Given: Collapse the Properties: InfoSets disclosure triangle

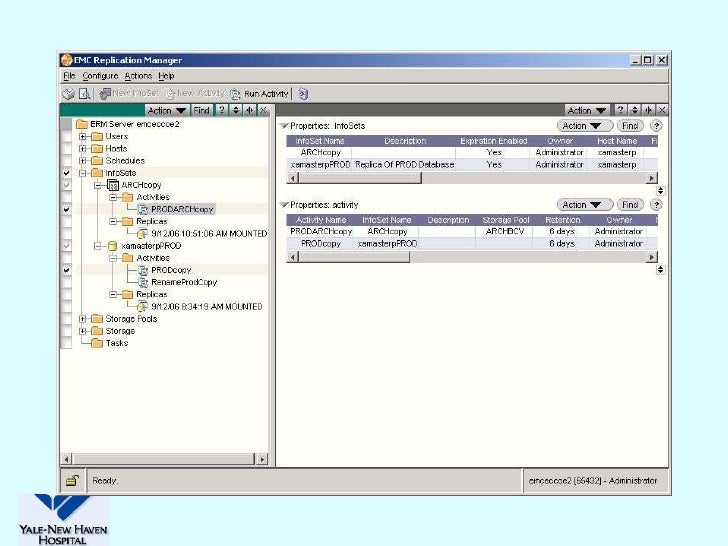Looking at the screenshot, I should (284, 126).
